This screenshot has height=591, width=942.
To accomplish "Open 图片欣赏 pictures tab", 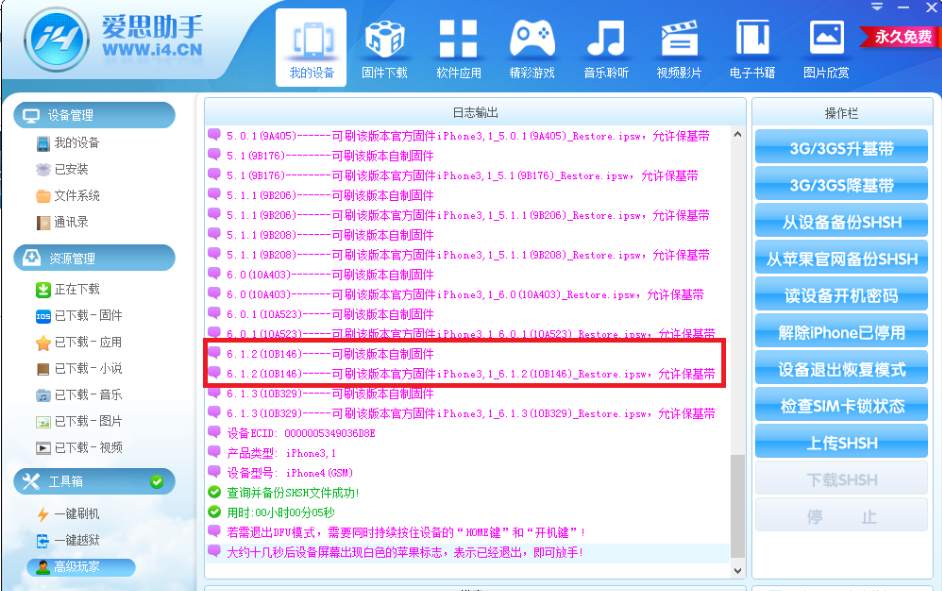I will coord(826,50).
